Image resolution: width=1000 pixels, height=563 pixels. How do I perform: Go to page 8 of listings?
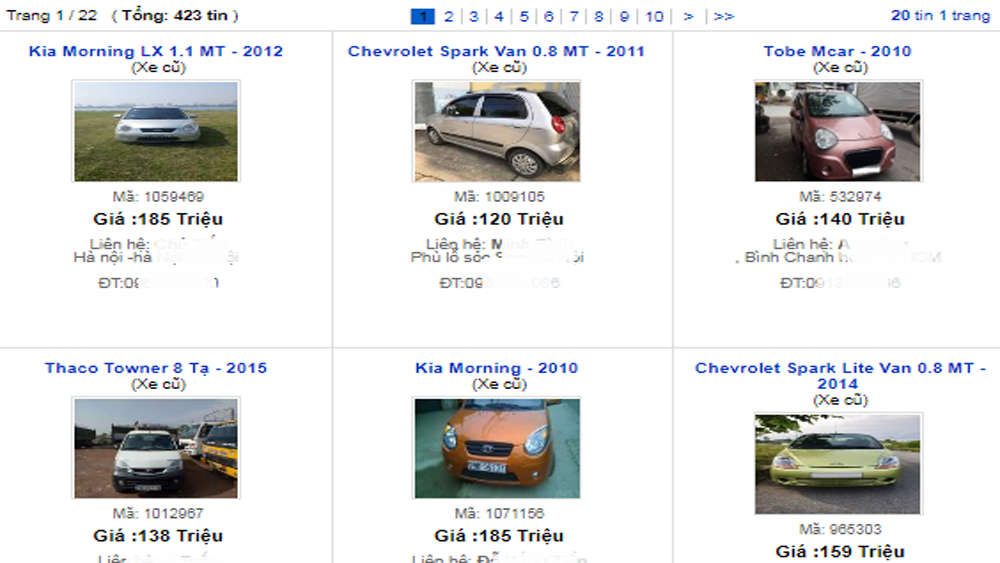(599, 17)
